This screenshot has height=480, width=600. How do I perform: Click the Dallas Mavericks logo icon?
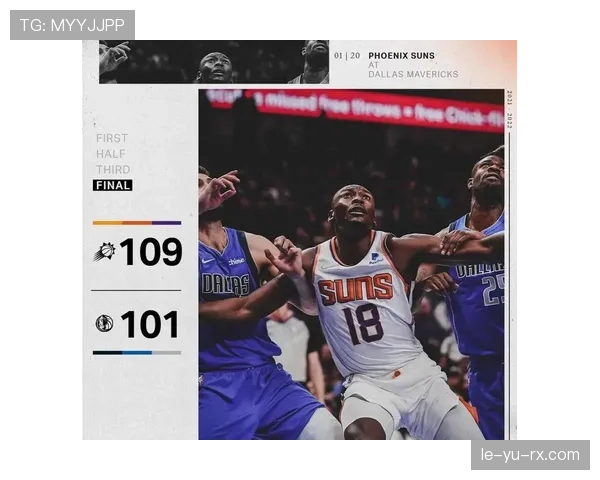coord(104,323)
